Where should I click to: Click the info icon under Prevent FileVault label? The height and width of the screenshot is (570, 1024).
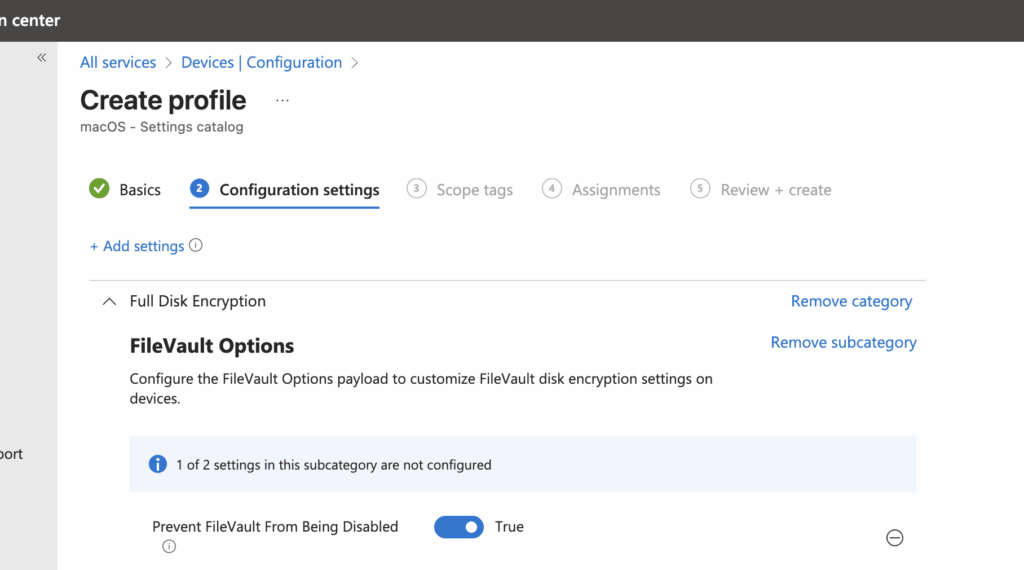point(169,546)
